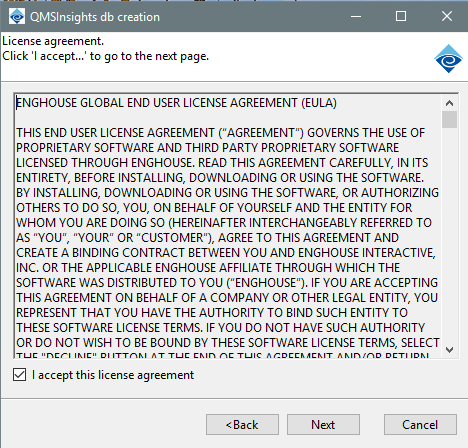Maximize the installer window
This screenshot has height=448, width=468.
point(401,16)
